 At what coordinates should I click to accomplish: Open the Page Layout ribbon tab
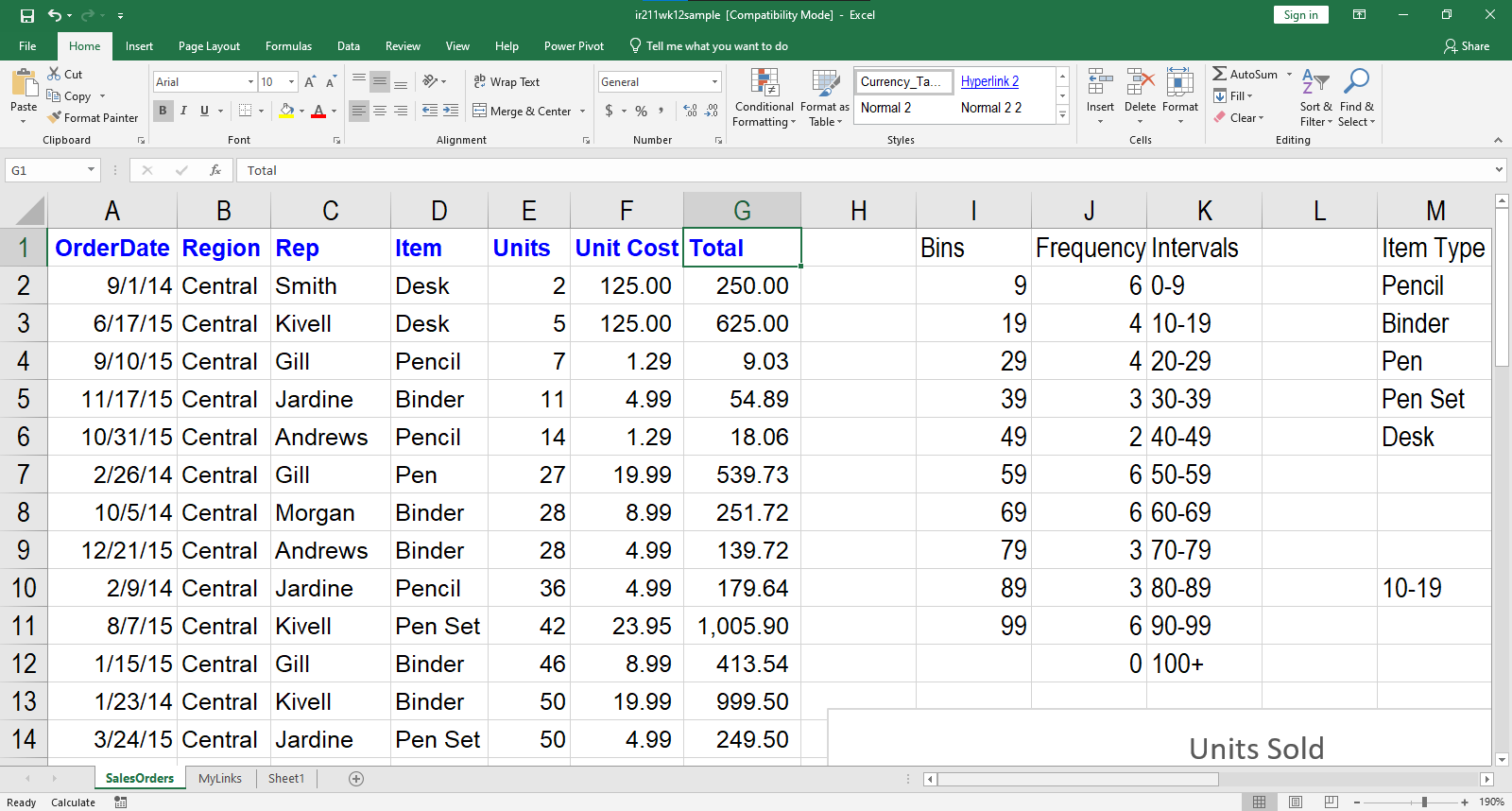click(209, 46)
